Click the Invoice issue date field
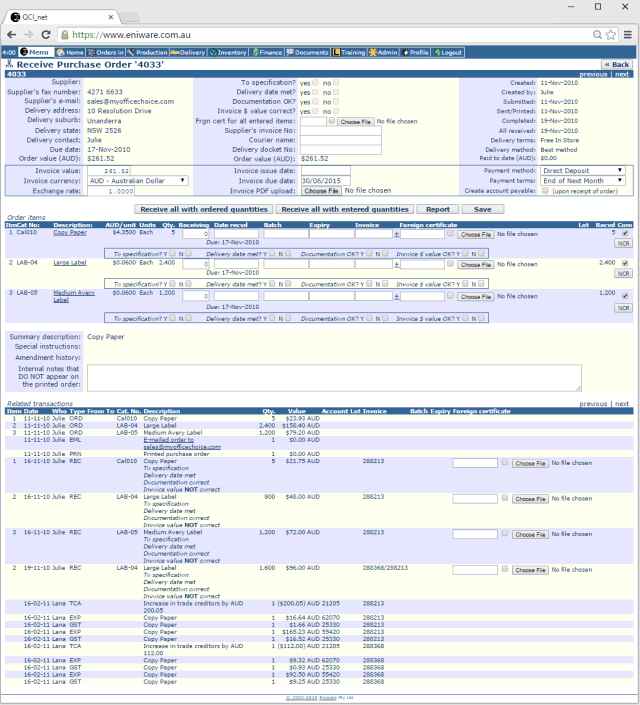The height and width of the screenshot is (705, 640). coord(326,171)
